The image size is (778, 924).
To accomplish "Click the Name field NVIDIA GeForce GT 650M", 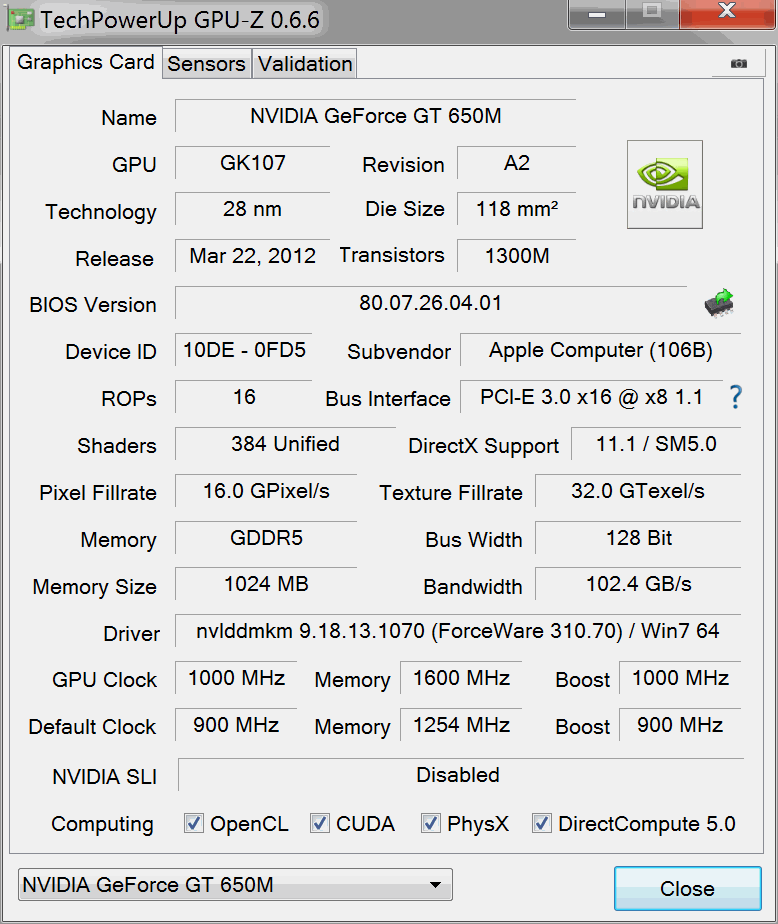I will point(375,116).
